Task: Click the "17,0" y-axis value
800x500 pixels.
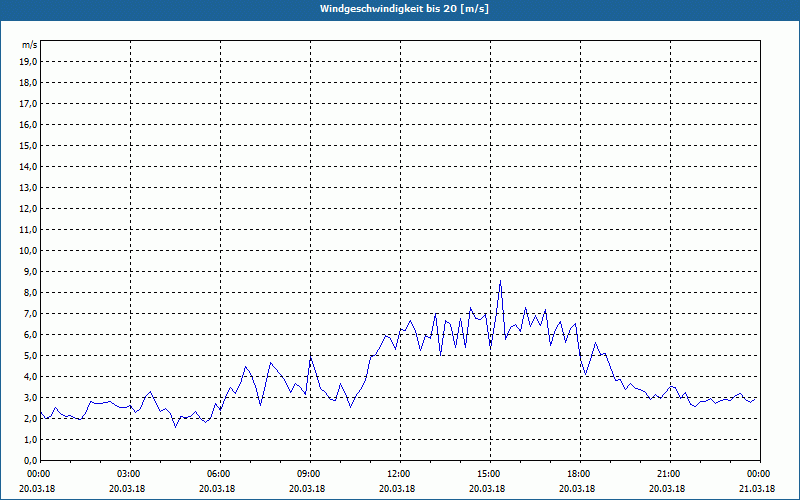Action: tap(28, 104)
